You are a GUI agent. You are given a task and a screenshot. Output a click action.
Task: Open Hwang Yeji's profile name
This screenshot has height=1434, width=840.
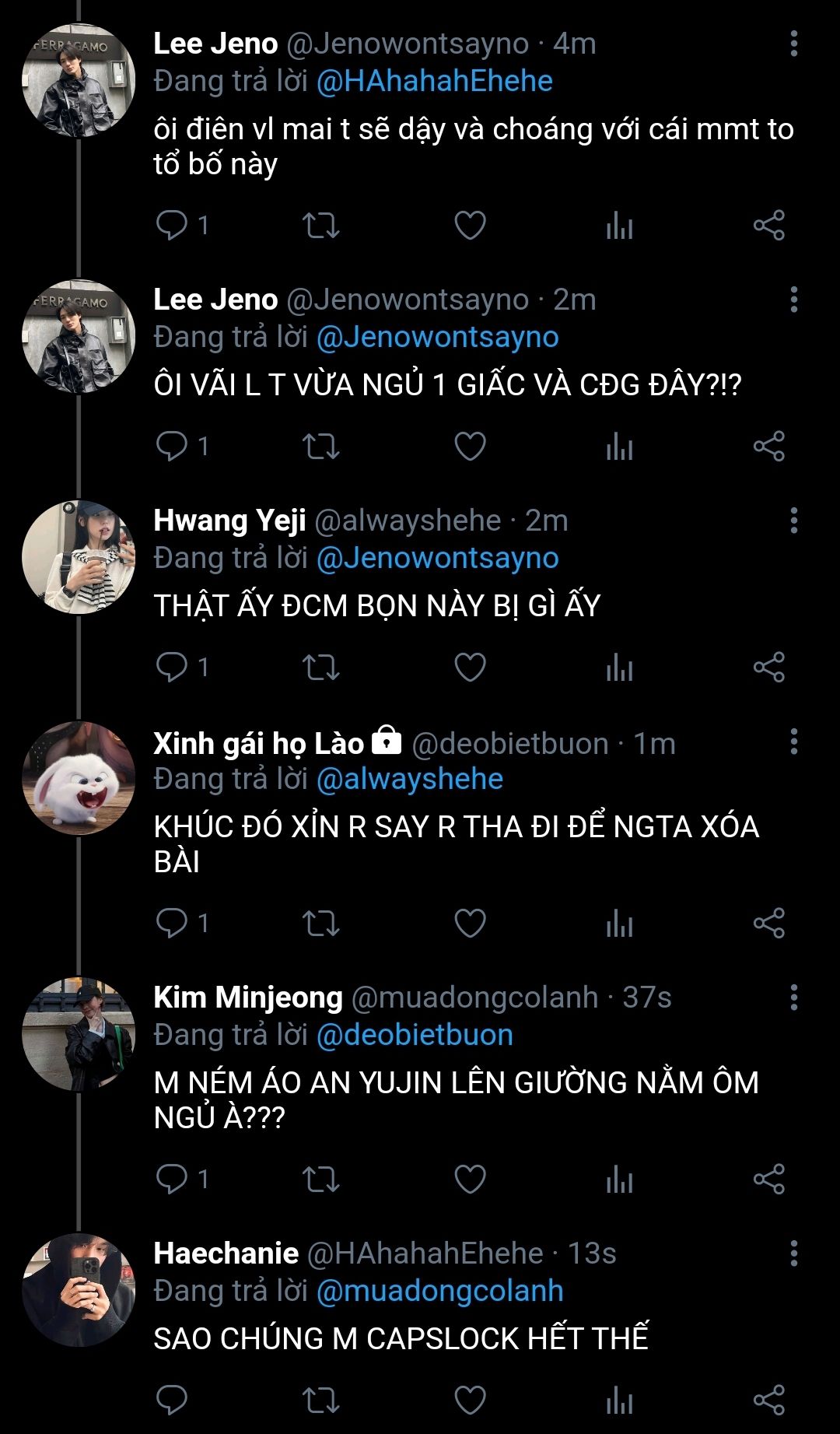[229, 521]
